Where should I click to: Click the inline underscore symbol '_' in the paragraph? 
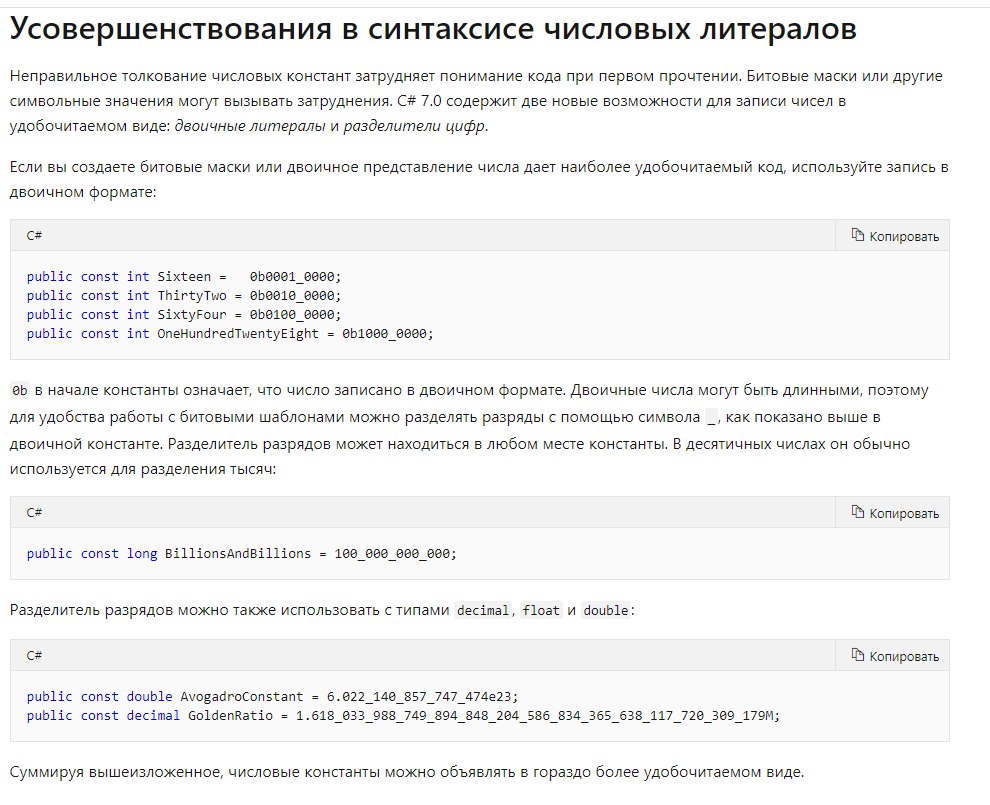[x=712, y=417]
